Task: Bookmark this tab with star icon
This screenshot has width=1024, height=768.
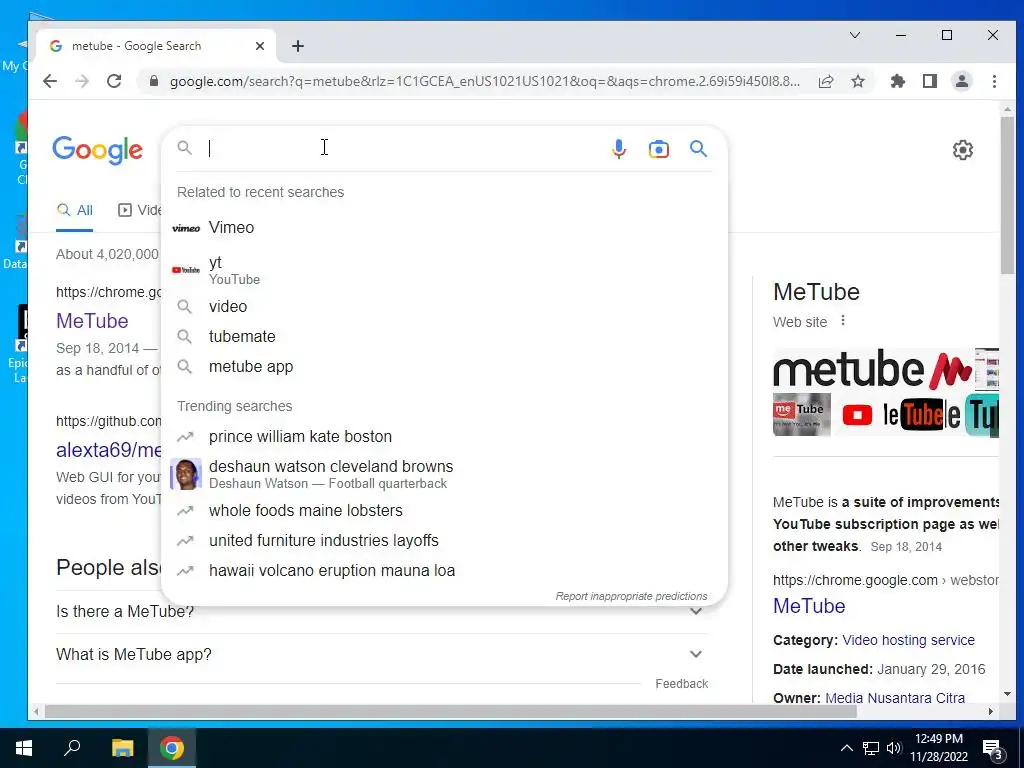Action: 858,81
